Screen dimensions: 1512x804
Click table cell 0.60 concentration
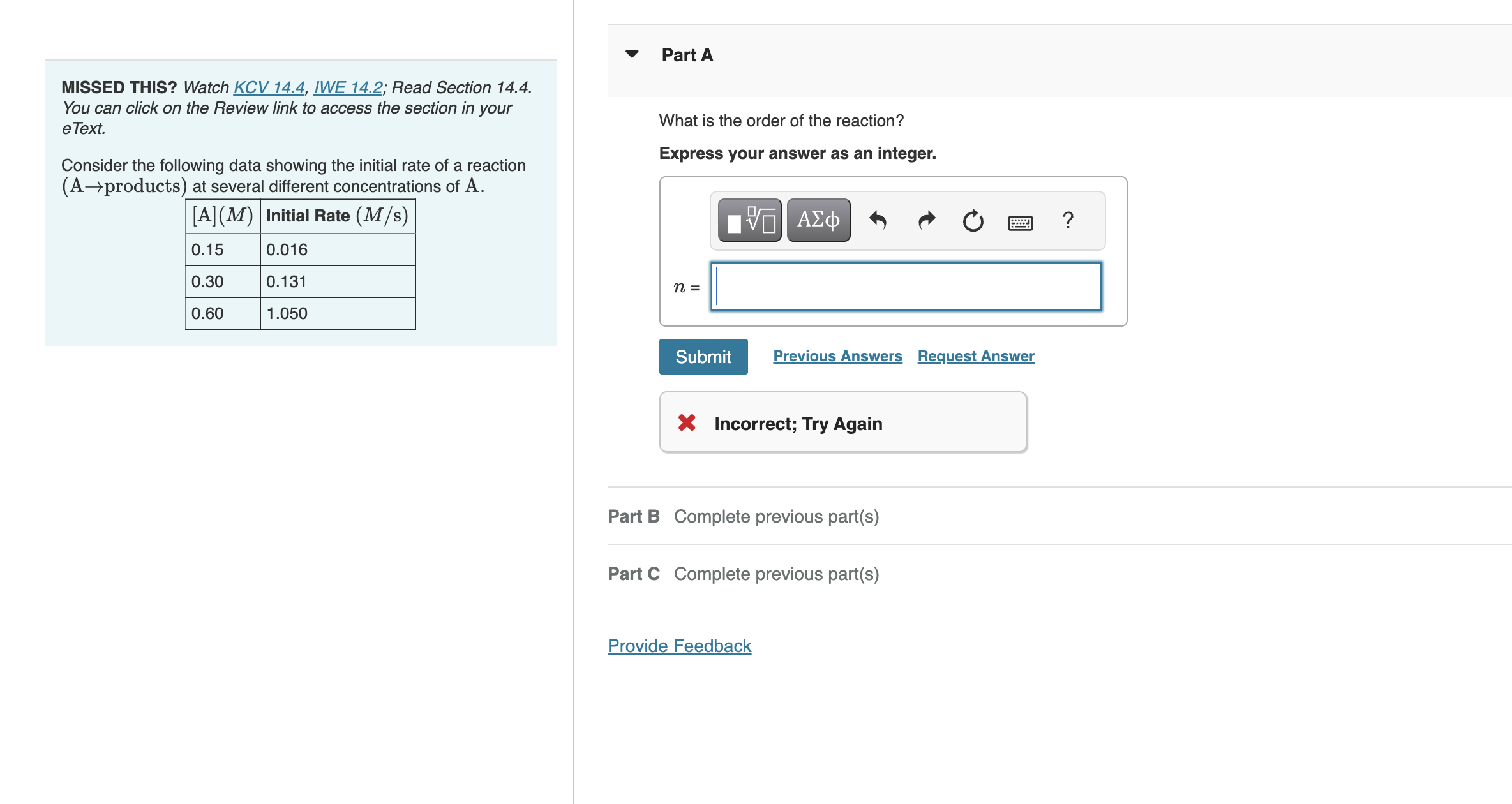223,313
